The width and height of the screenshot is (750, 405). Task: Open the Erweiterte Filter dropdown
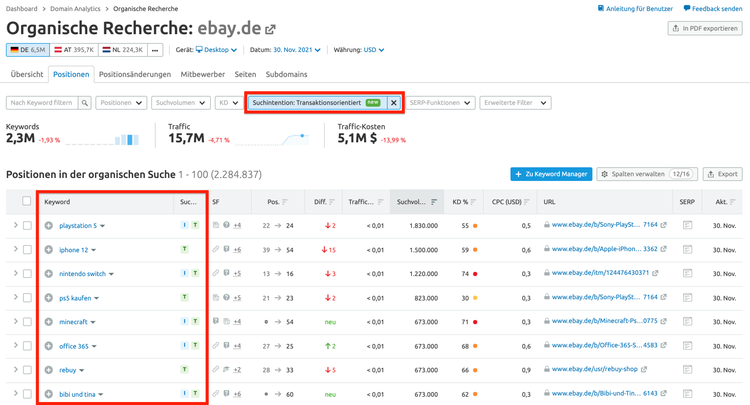coord(515,103)
